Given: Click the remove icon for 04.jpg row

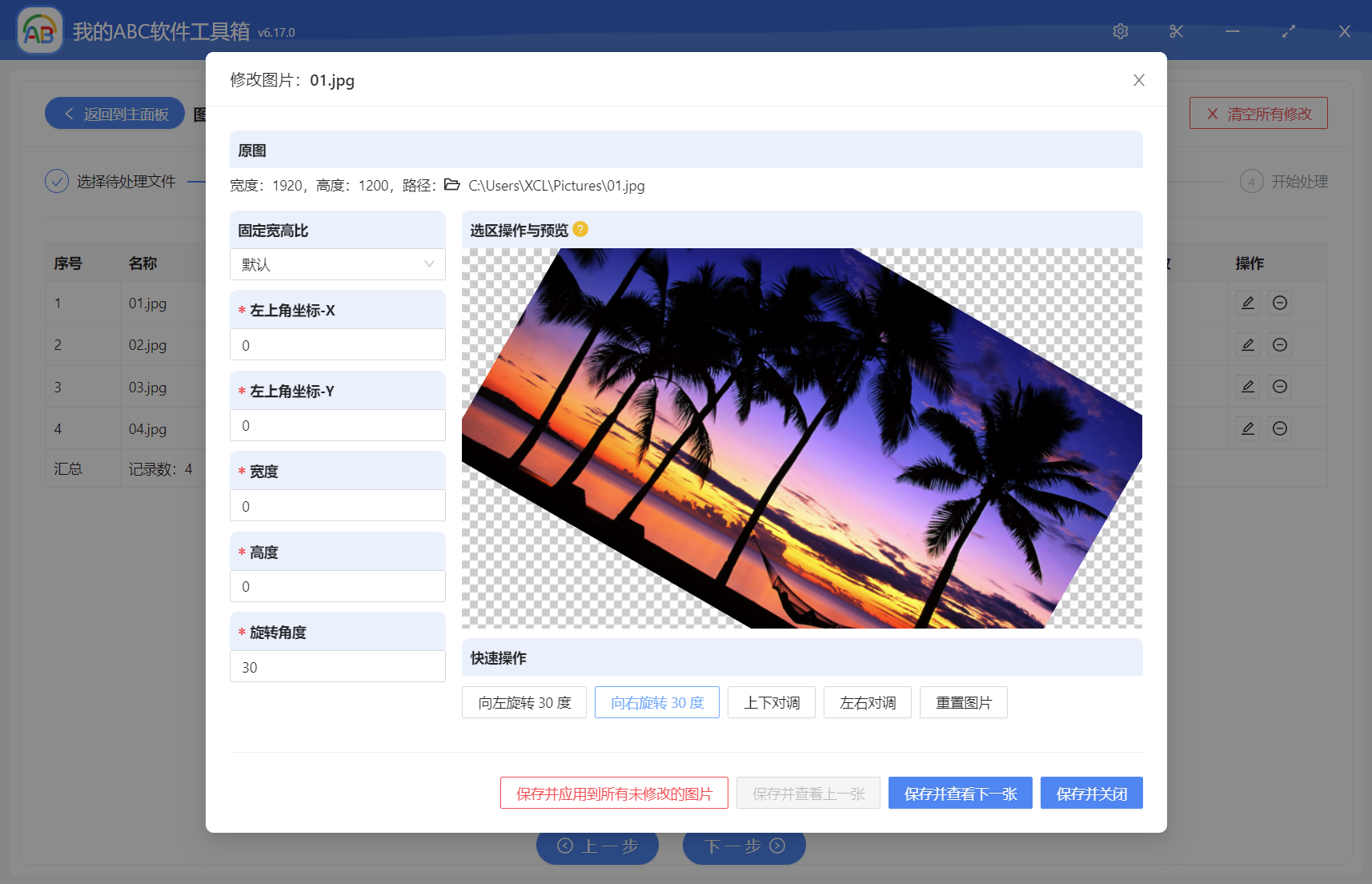Looking at the screenshot, I should [x=1280, y=428].
